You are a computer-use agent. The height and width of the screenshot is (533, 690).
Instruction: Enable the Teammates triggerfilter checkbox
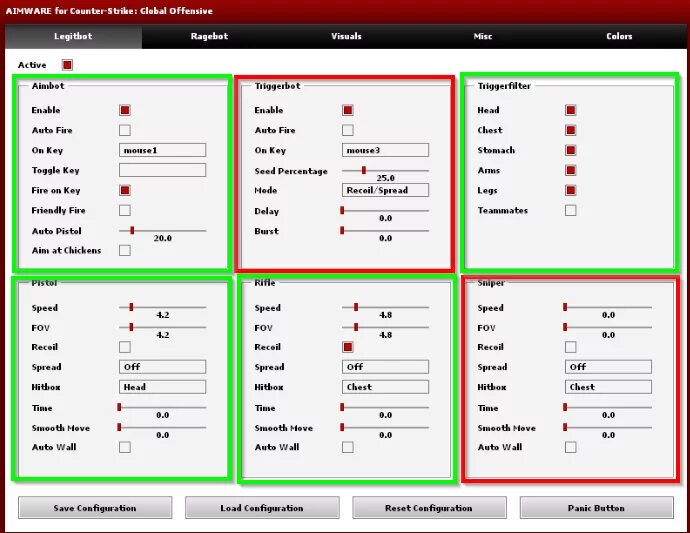click(571, 210)
